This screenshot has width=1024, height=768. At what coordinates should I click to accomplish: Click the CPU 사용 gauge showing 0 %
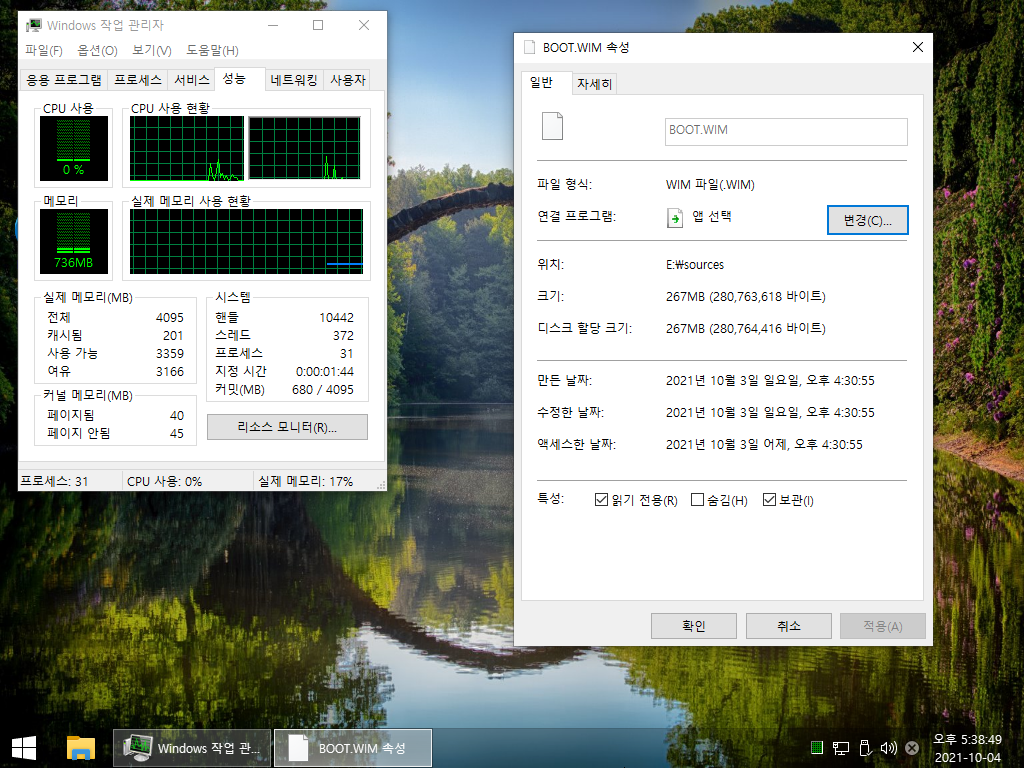pyautogui.click(x=73, y=148)
